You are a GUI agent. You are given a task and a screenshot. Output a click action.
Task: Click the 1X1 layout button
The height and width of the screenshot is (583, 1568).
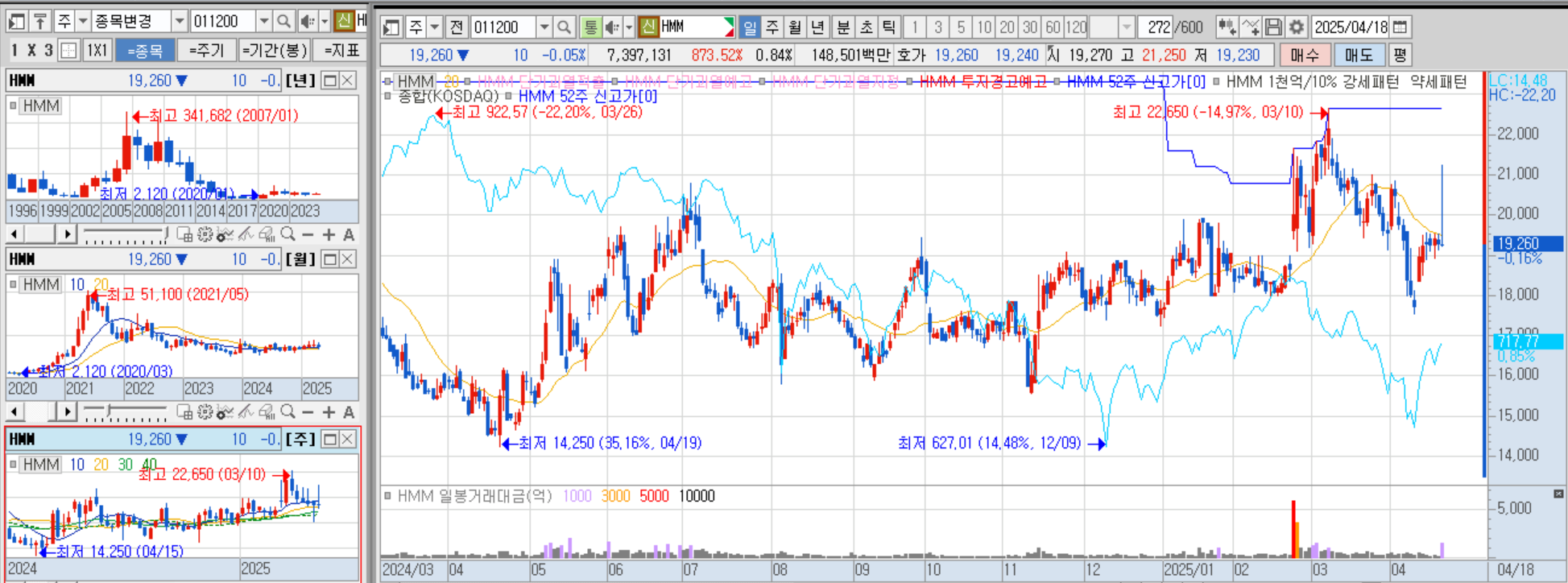(x=97, y=51)
